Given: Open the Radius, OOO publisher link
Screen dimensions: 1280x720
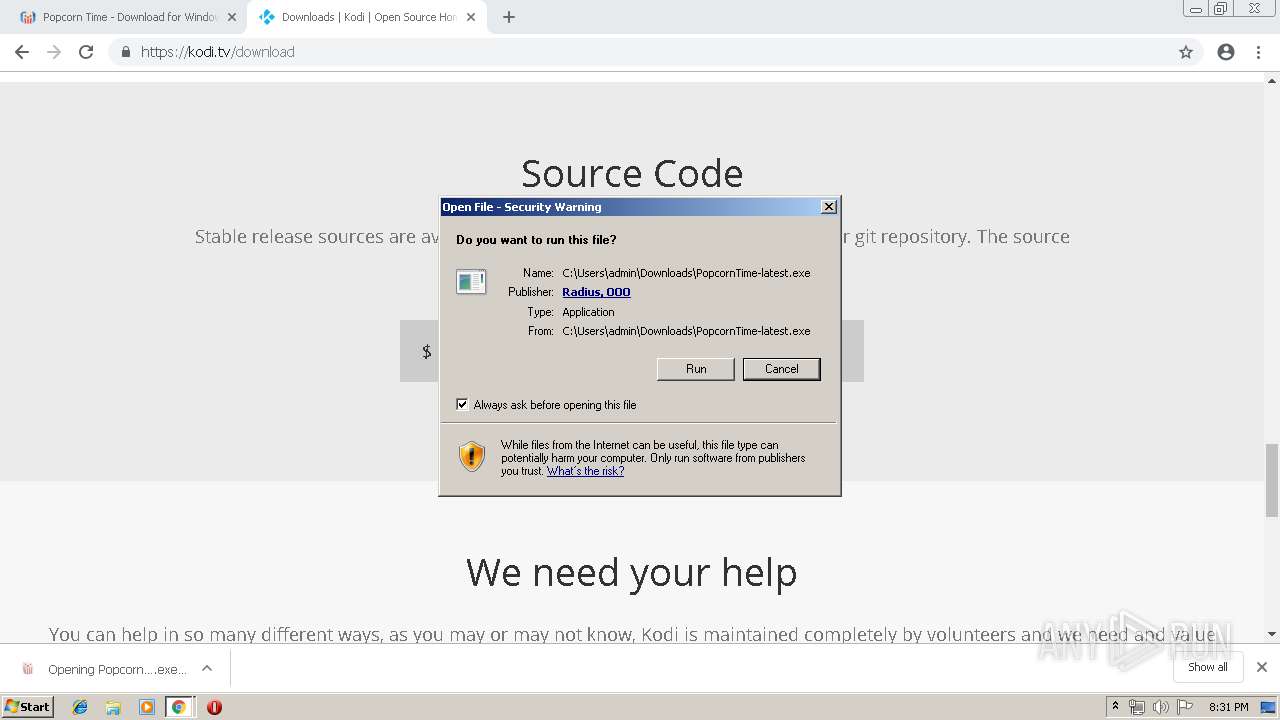Looking at the screenshot, I should (596, 292).
